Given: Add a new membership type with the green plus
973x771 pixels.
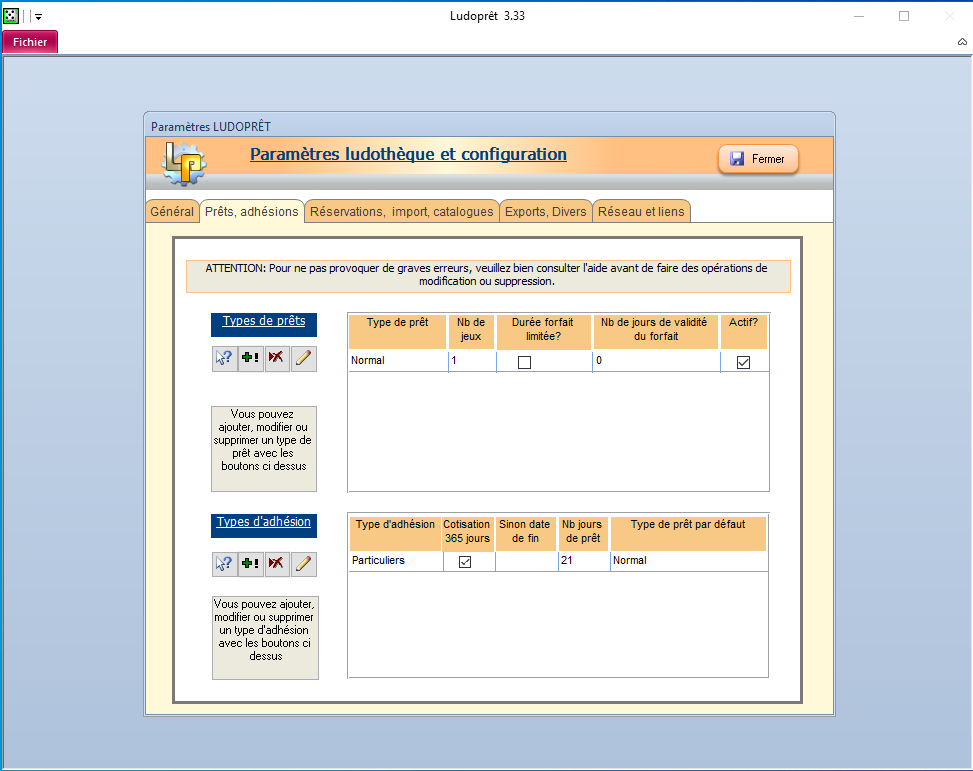Looking at the screenshot, I should 251,564.
